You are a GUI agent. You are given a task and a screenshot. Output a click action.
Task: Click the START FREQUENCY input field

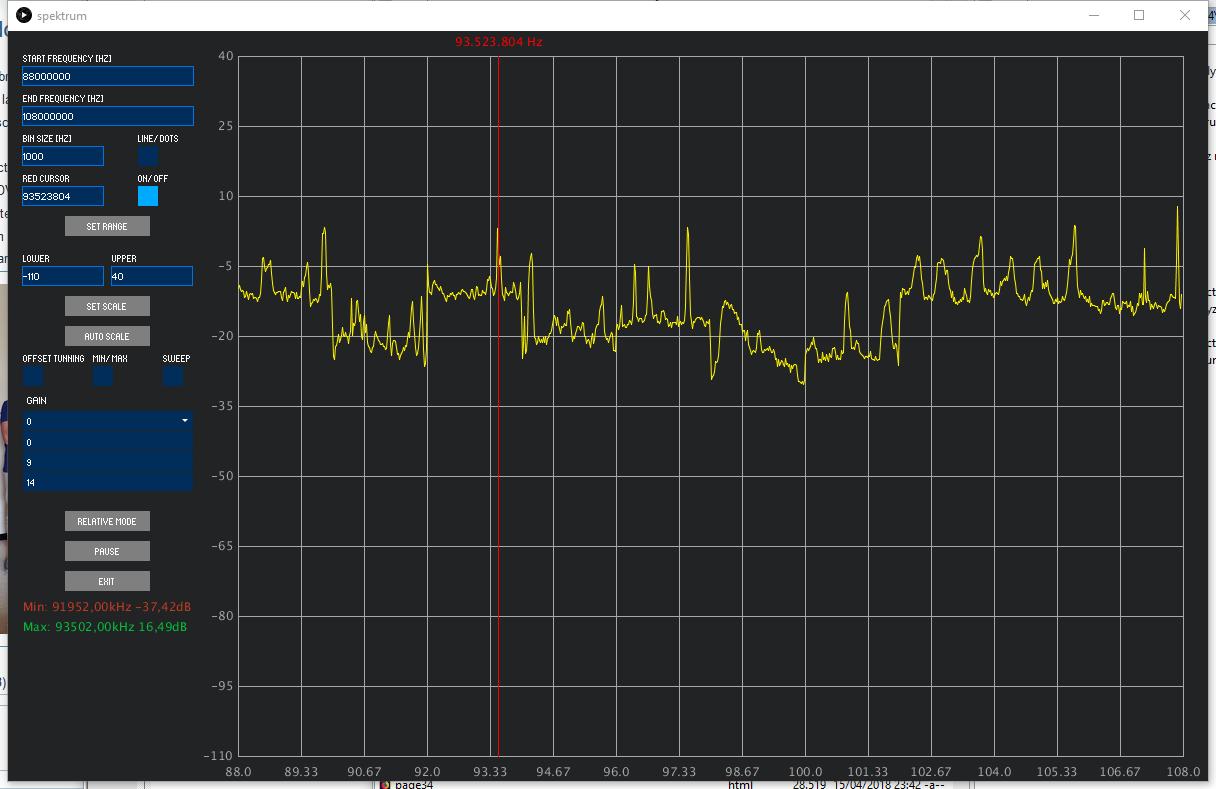coord(107,76)
